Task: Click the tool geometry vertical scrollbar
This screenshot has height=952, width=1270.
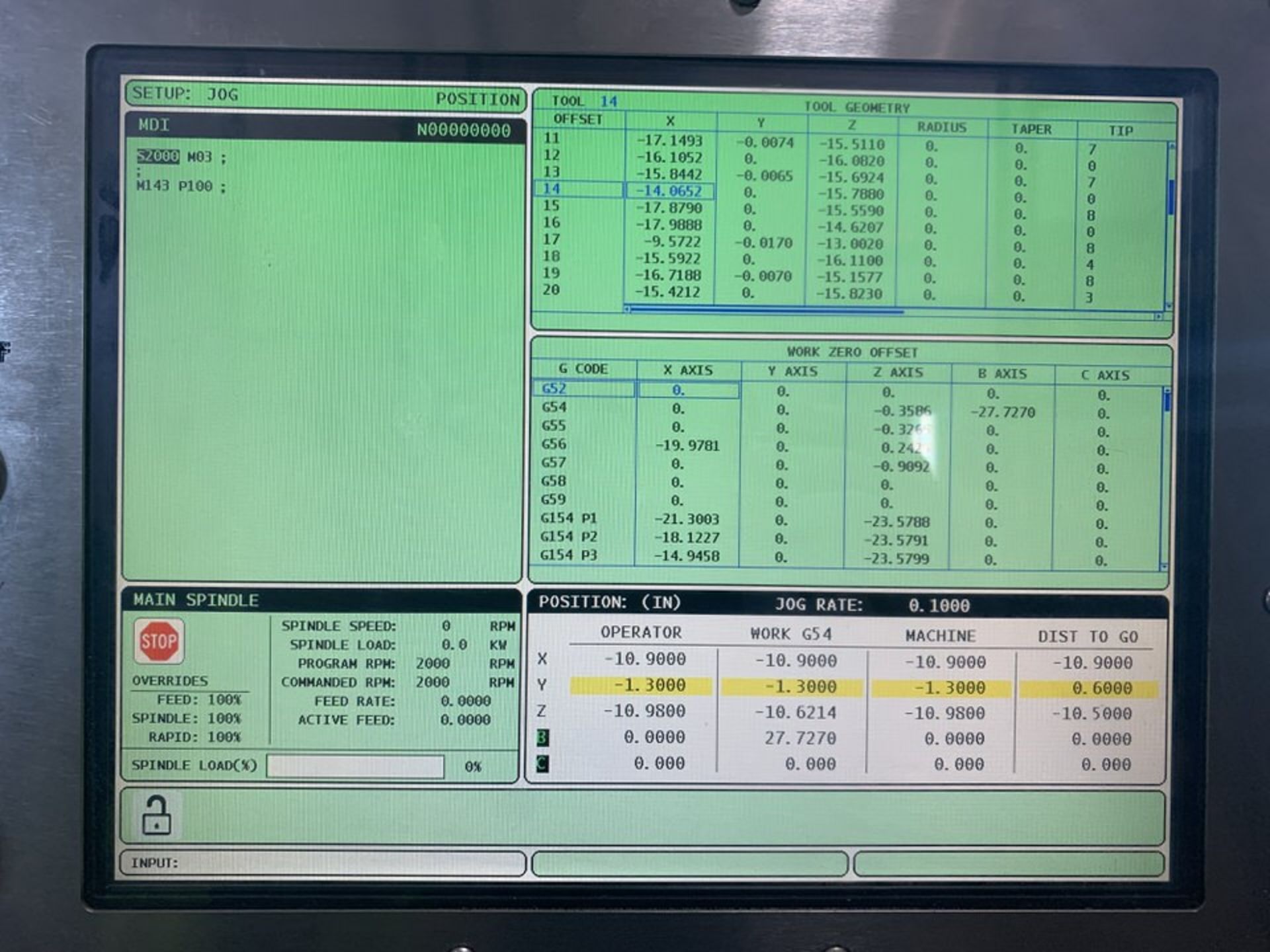Action: coord(1171,225)
